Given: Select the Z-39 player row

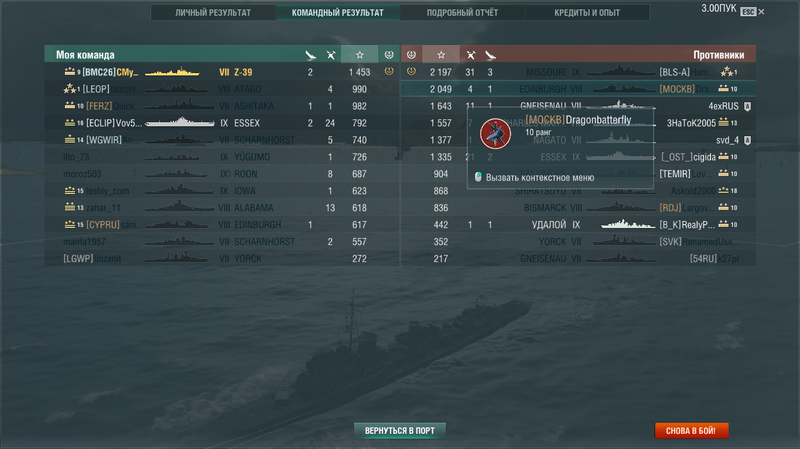Looking at the screenshot, I should coord(222,72).
